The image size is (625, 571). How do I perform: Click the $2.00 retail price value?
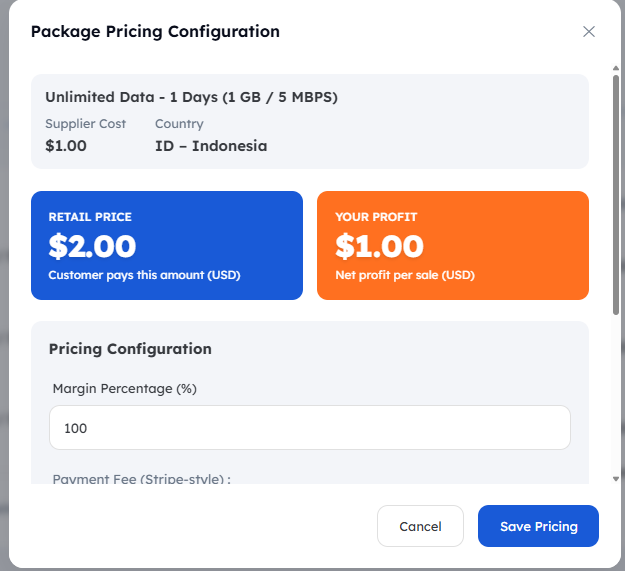point(92,245)
